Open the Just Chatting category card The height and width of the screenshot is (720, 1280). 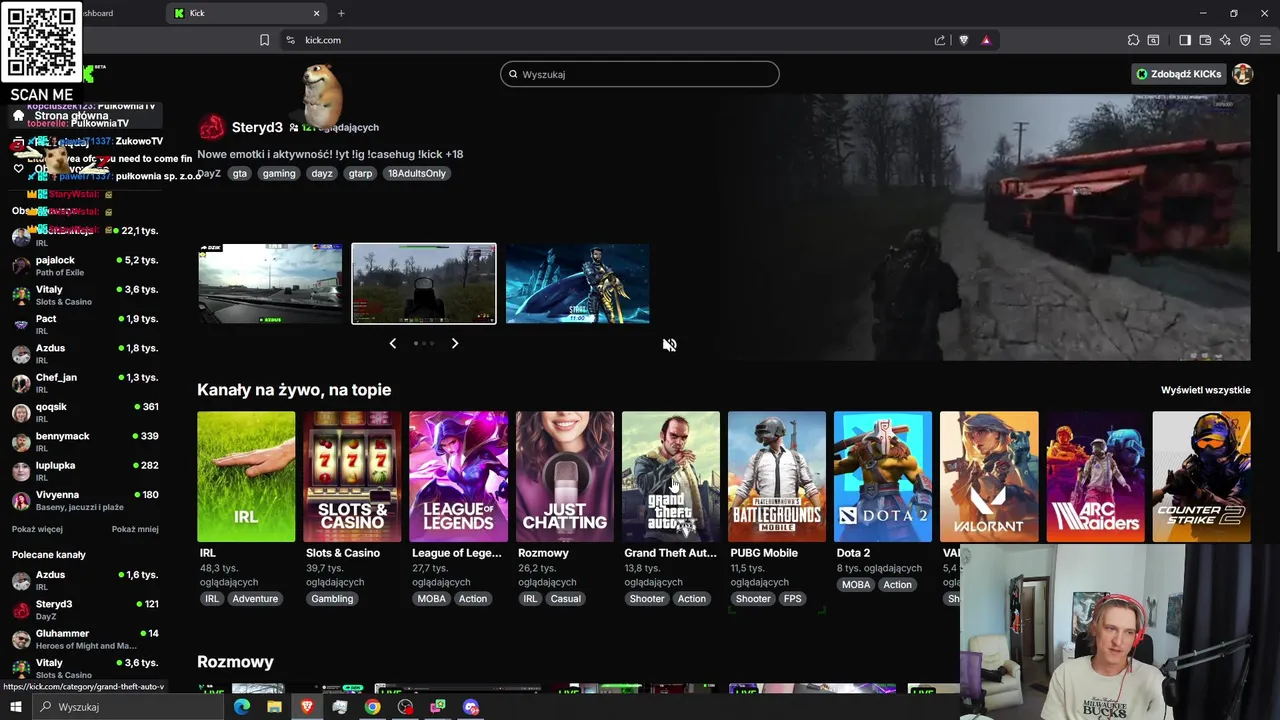pyautogui.click(x=564, y=477)
